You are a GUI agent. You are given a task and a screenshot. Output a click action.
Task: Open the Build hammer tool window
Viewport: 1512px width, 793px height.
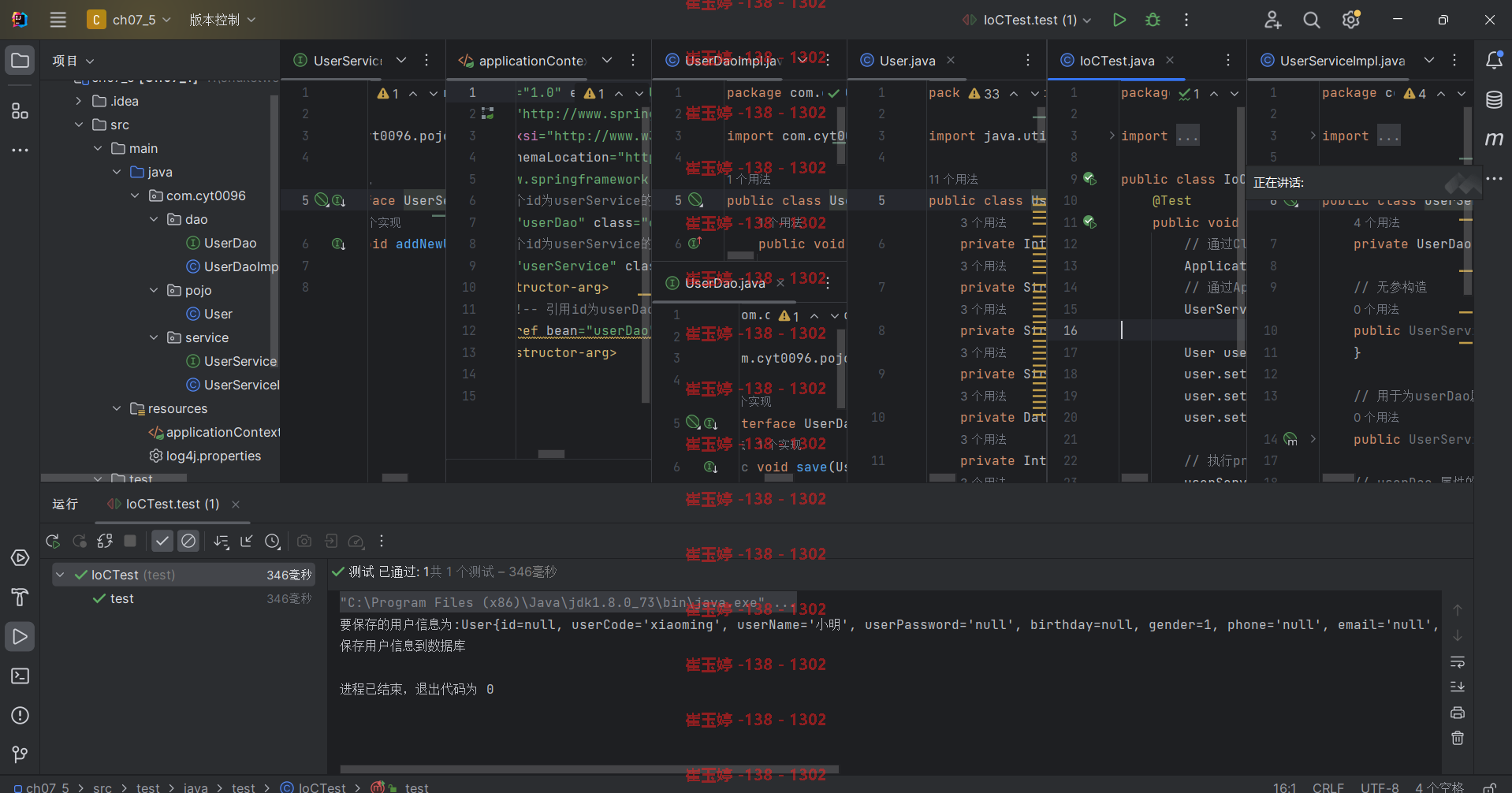tap(20, 598)
